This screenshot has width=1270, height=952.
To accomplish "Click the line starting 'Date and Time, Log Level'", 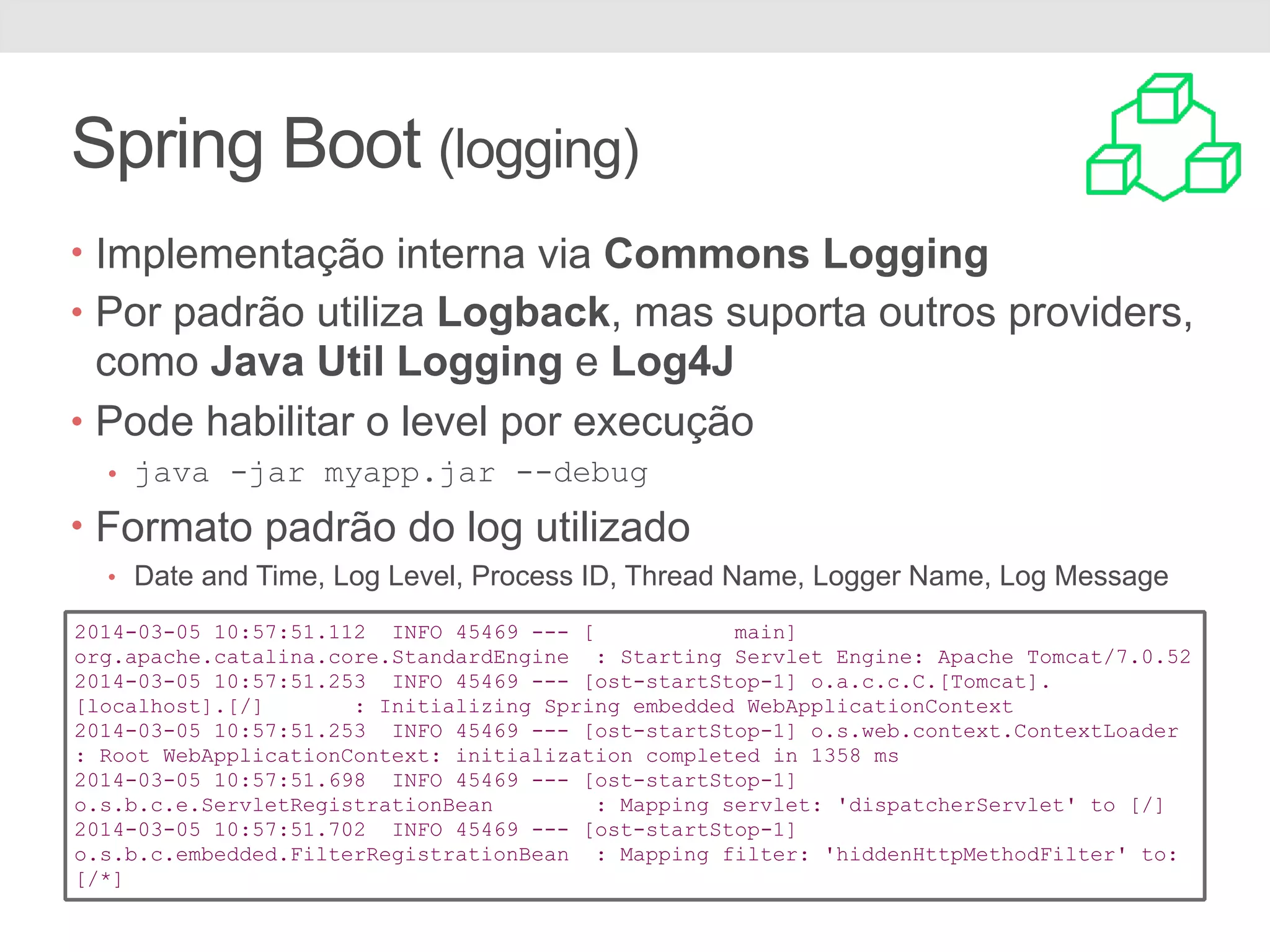I will 651,576.
